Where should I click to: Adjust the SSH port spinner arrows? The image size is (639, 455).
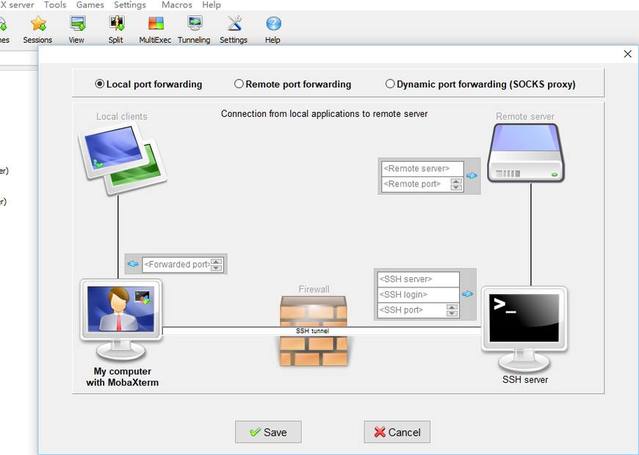(x=451, y=310)
